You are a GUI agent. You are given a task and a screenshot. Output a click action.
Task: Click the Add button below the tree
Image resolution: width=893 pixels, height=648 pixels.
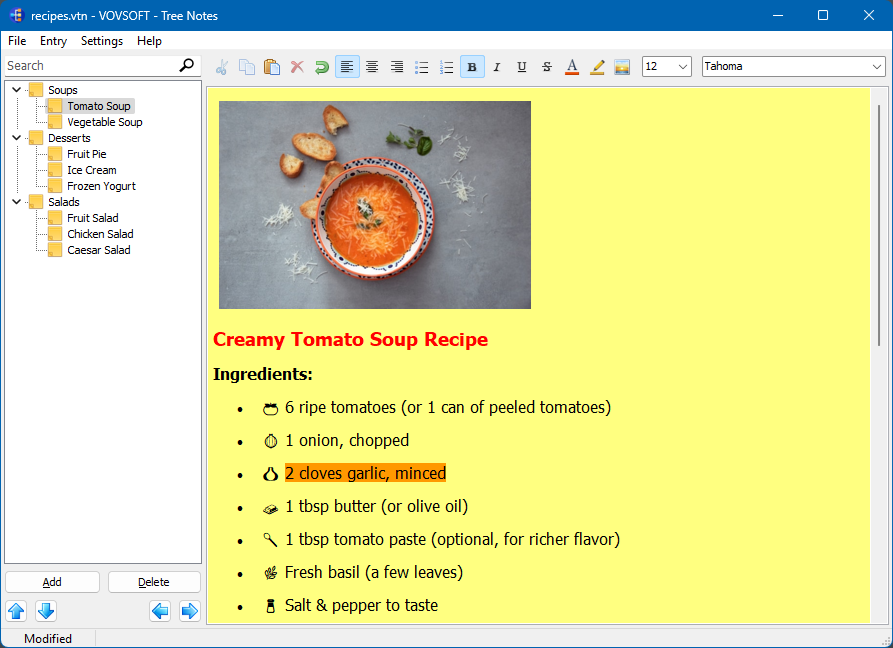52,581
